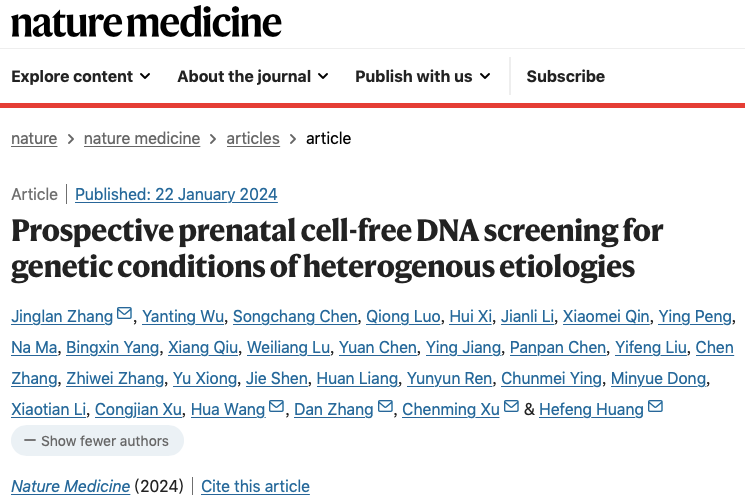The width and height of the screenshot is (745, 501).
Task: Expand the Explore content menu
Action: (x=81, y=76)
